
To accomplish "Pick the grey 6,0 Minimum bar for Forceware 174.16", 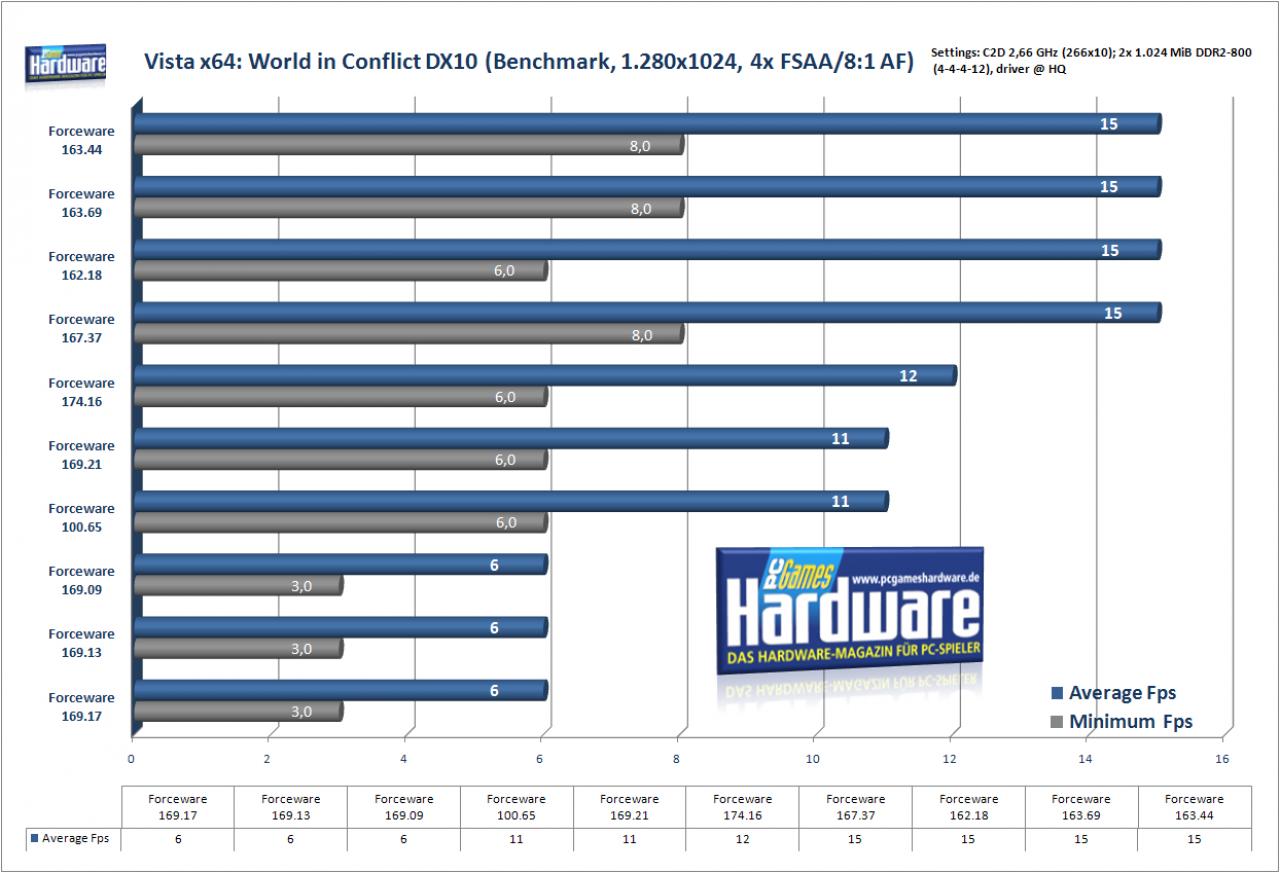I will tap(340, 397).
